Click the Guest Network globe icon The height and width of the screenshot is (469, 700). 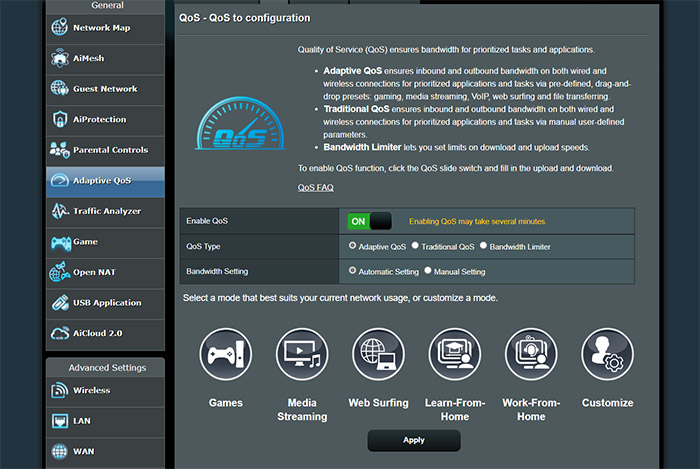coord(59,88)
